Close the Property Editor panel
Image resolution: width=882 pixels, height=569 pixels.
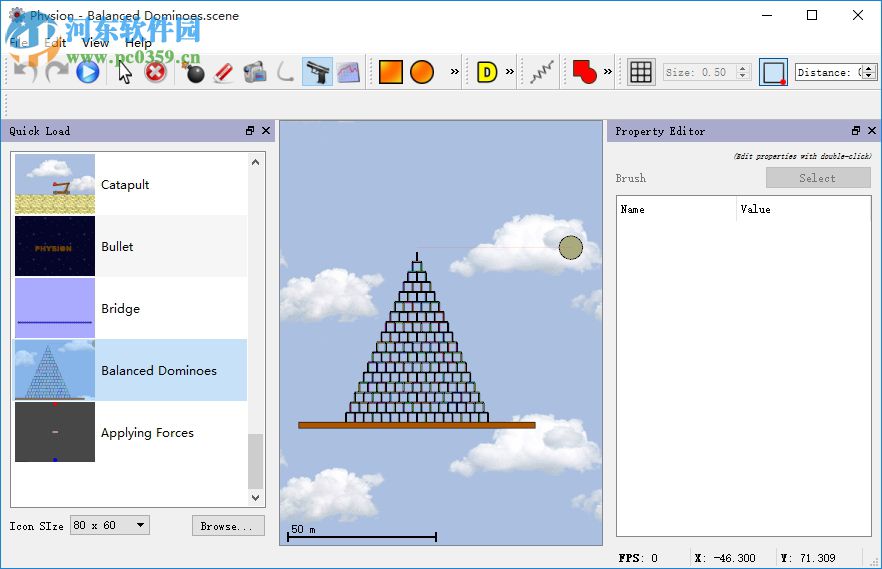pyautogui.click(x=872, y=130)
